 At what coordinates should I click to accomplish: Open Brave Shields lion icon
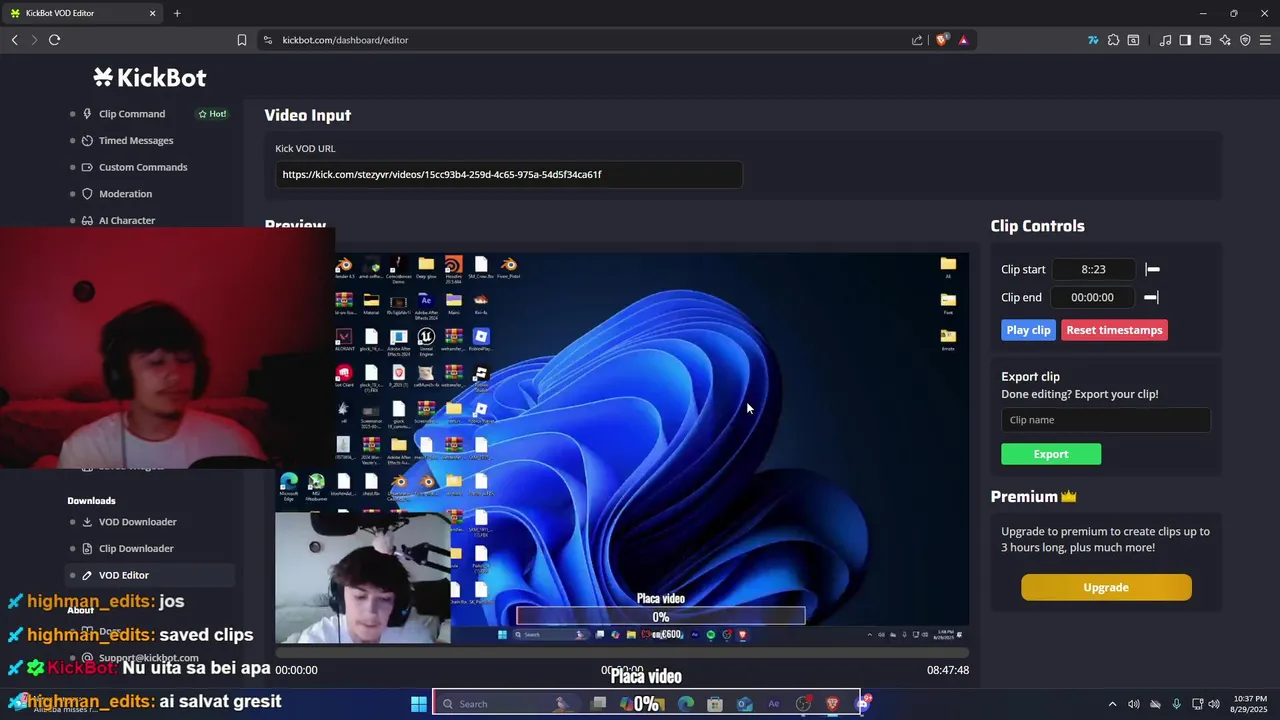942,40
